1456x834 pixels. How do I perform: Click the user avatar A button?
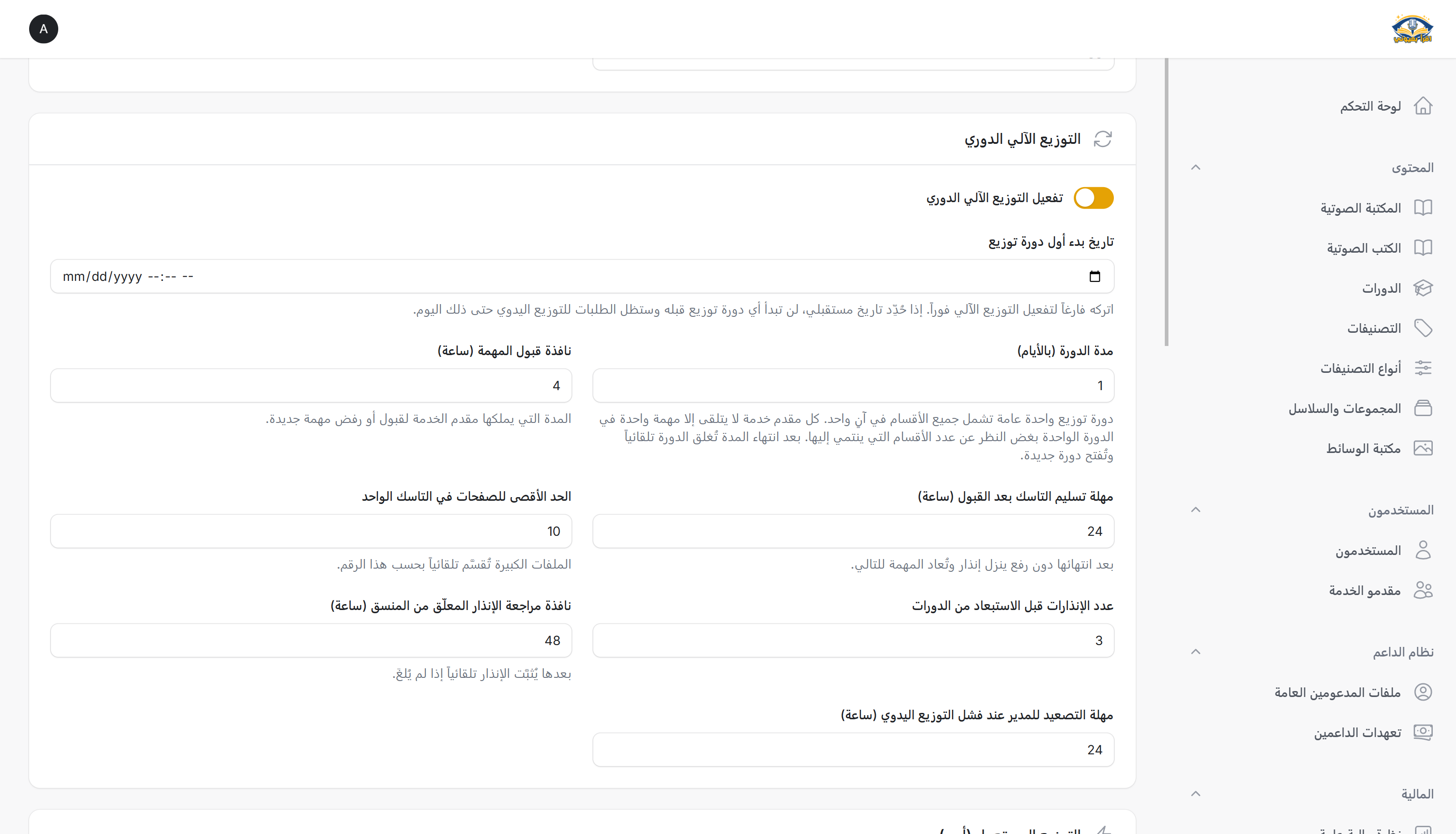point(44,29)
